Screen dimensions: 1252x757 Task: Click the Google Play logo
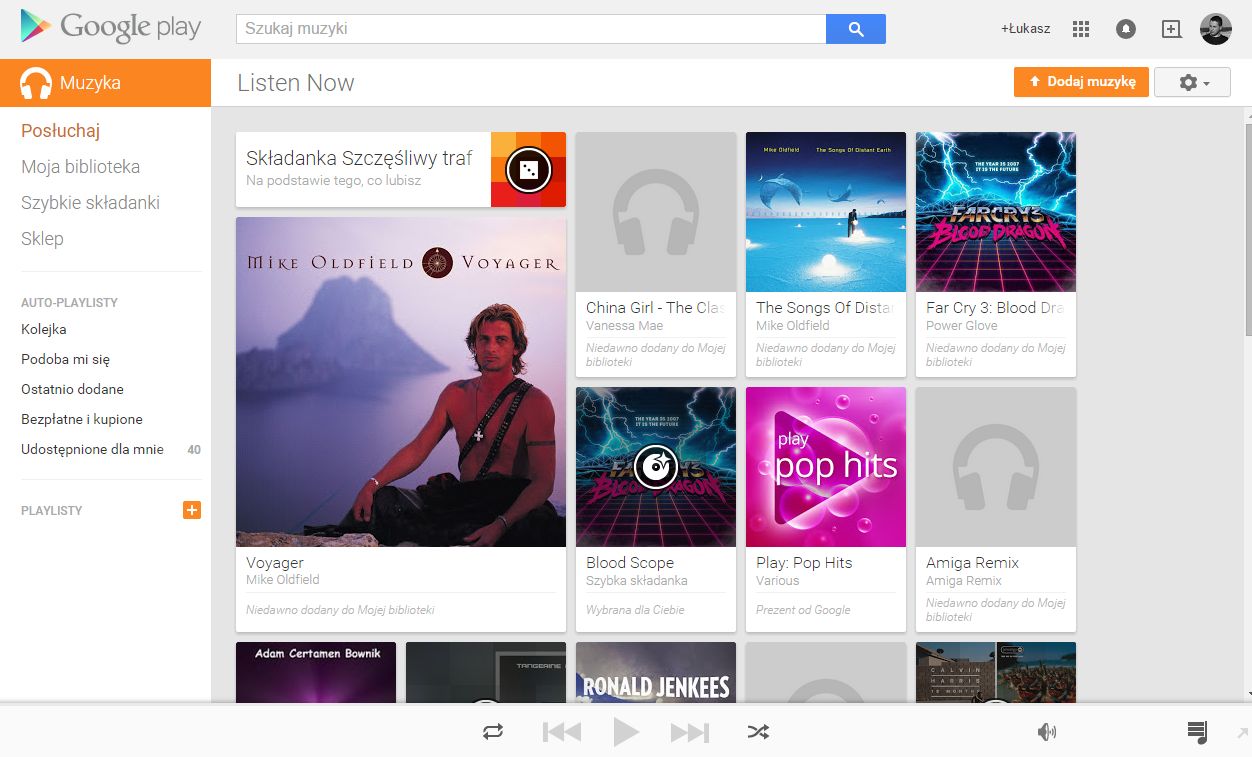[x=111, y=27]
